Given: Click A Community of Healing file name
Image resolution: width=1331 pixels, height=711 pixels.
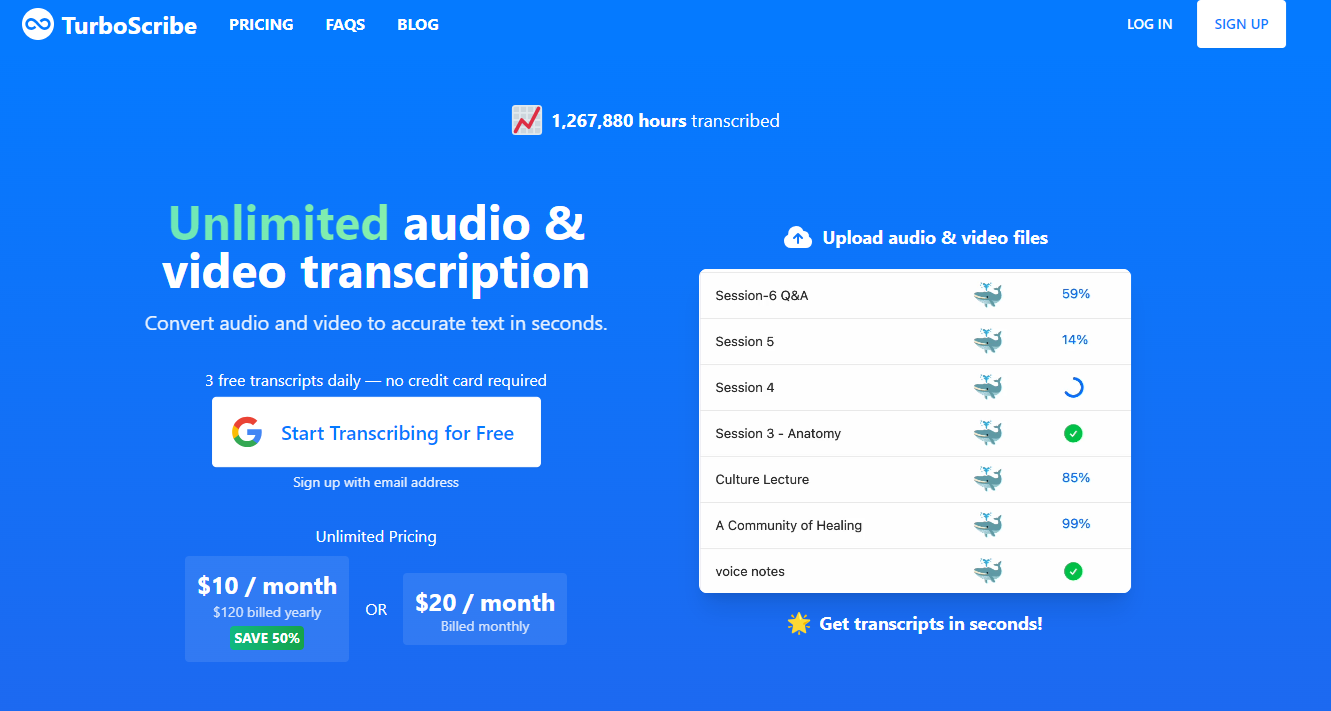Looking at the screenshot, I should point(789,525).
